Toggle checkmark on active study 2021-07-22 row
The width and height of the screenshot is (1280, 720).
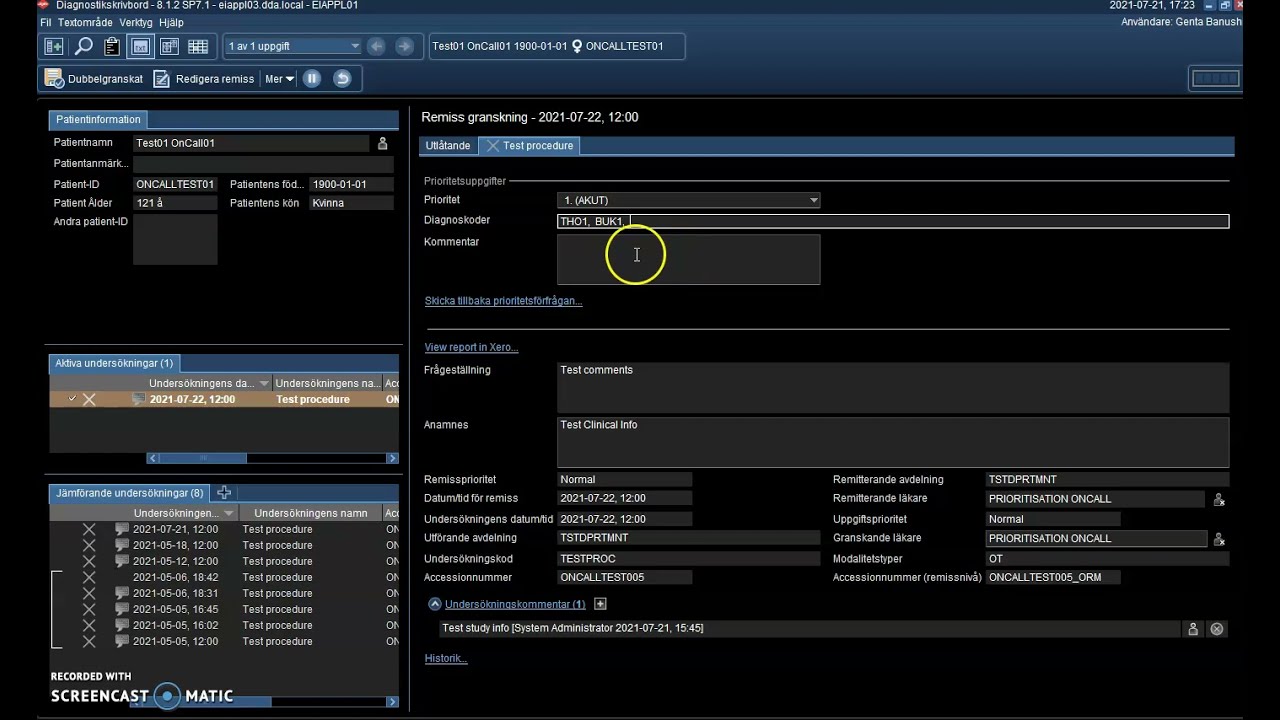click(72, 399)
